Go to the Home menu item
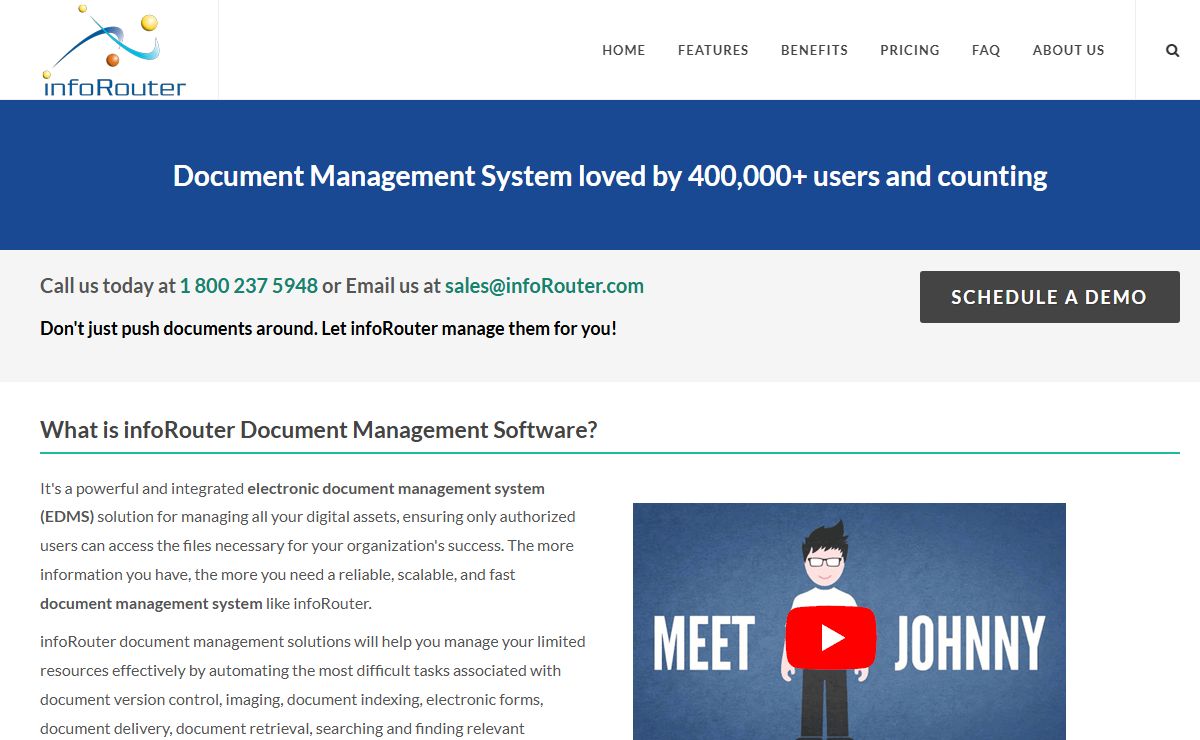 coord(623,50)
